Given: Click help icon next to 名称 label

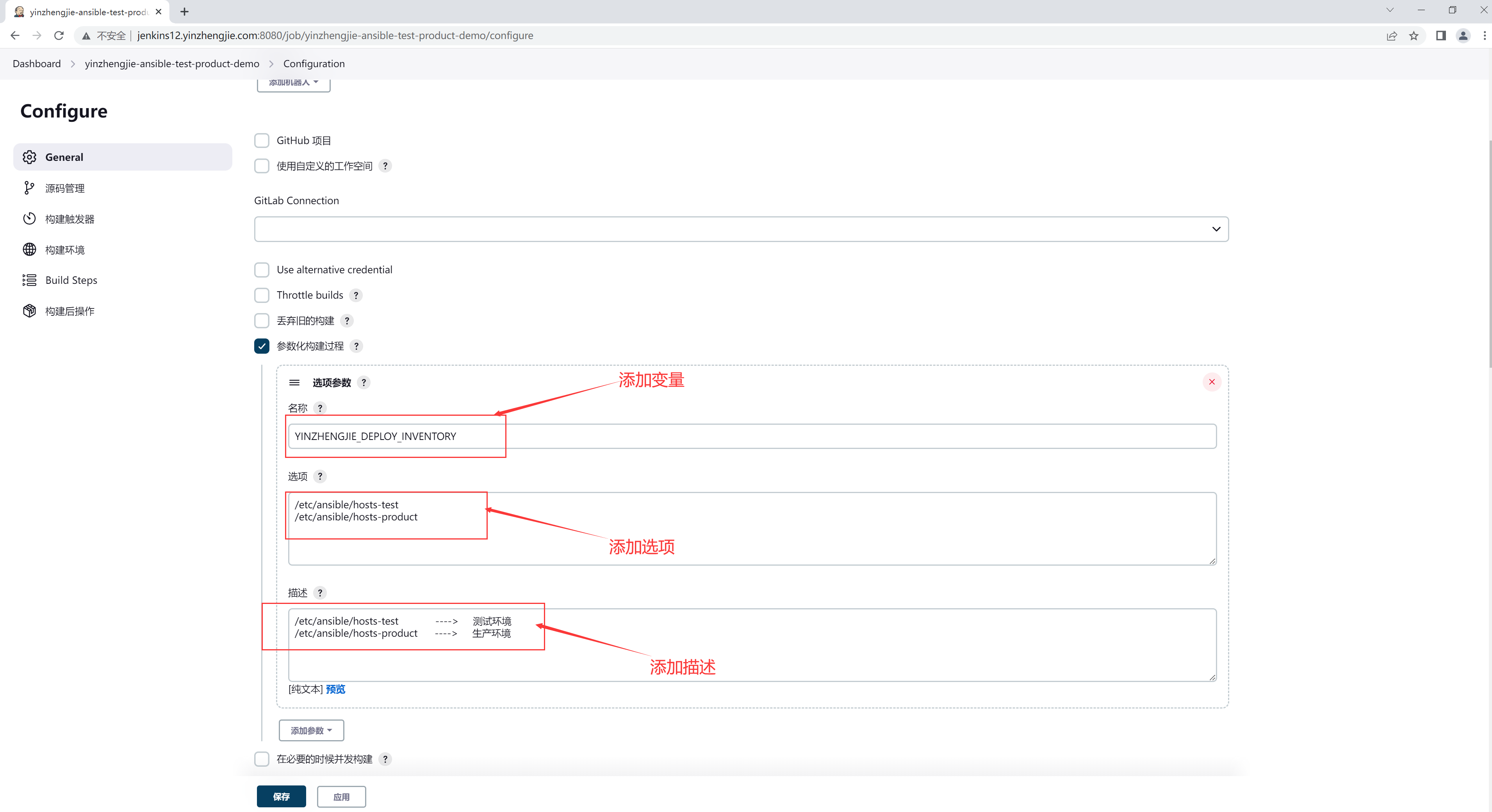Looking at the screenshot, I should point(320,408).
